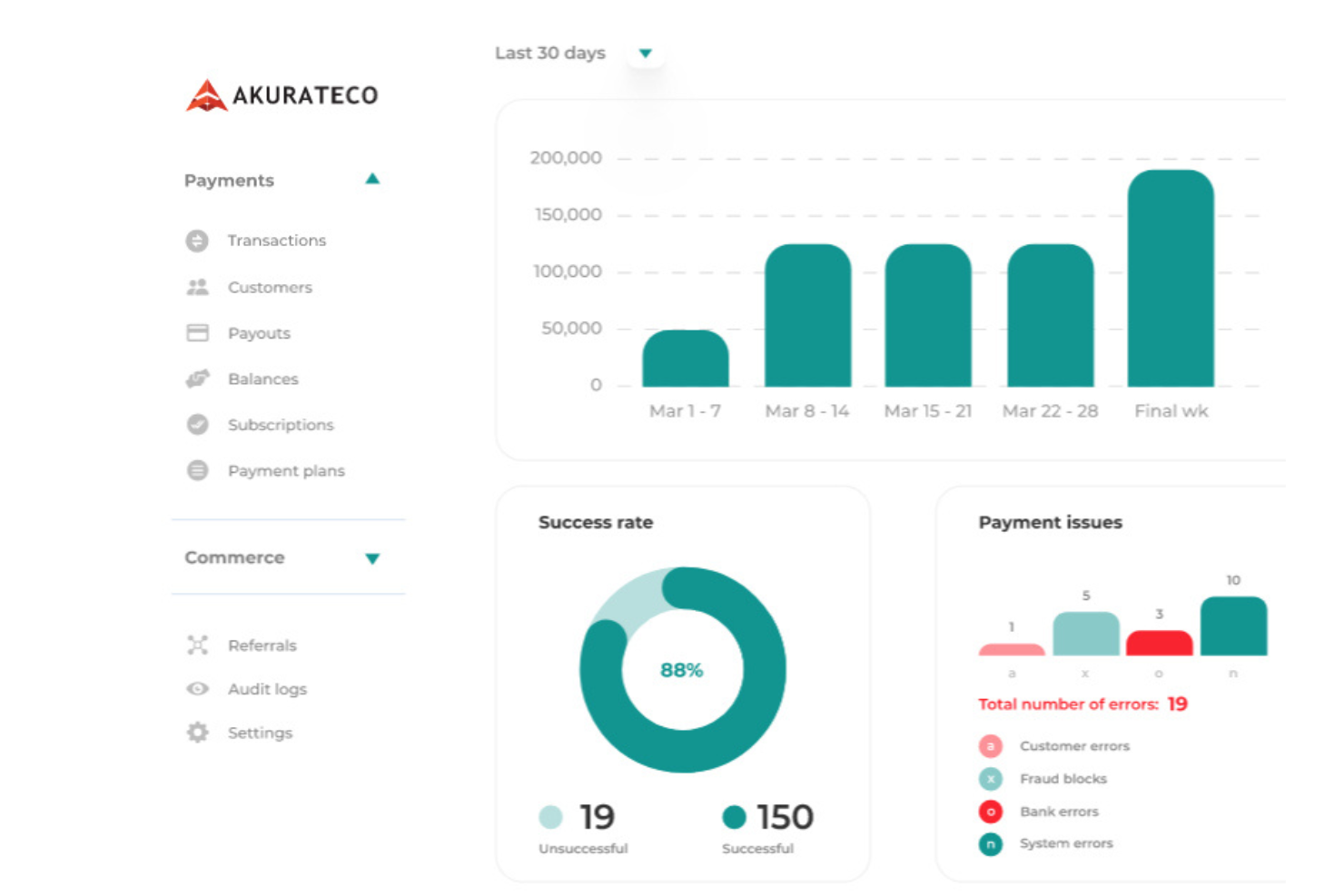Go to Audit logs
The height and width of the screenshot is (896, 1344).
coord(267,689)
